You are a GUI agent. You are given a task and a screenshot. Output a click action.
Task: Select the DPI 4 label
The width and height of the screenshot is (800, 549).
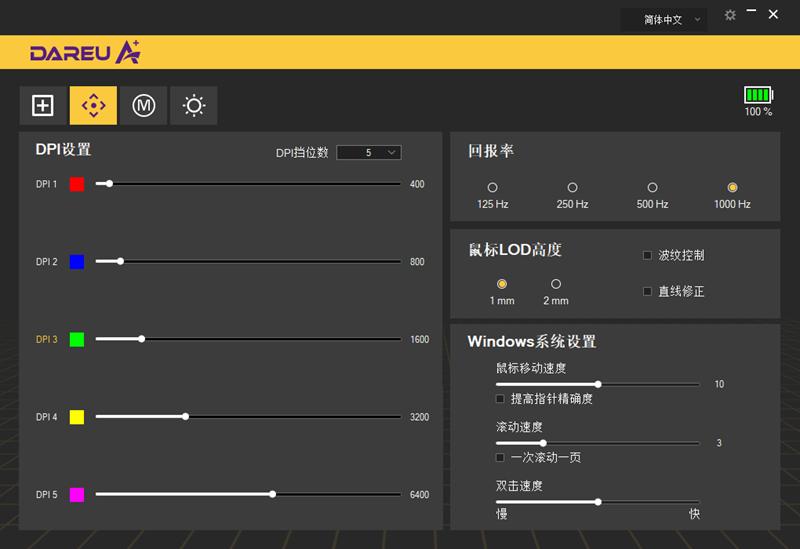(x=46, y=417)
